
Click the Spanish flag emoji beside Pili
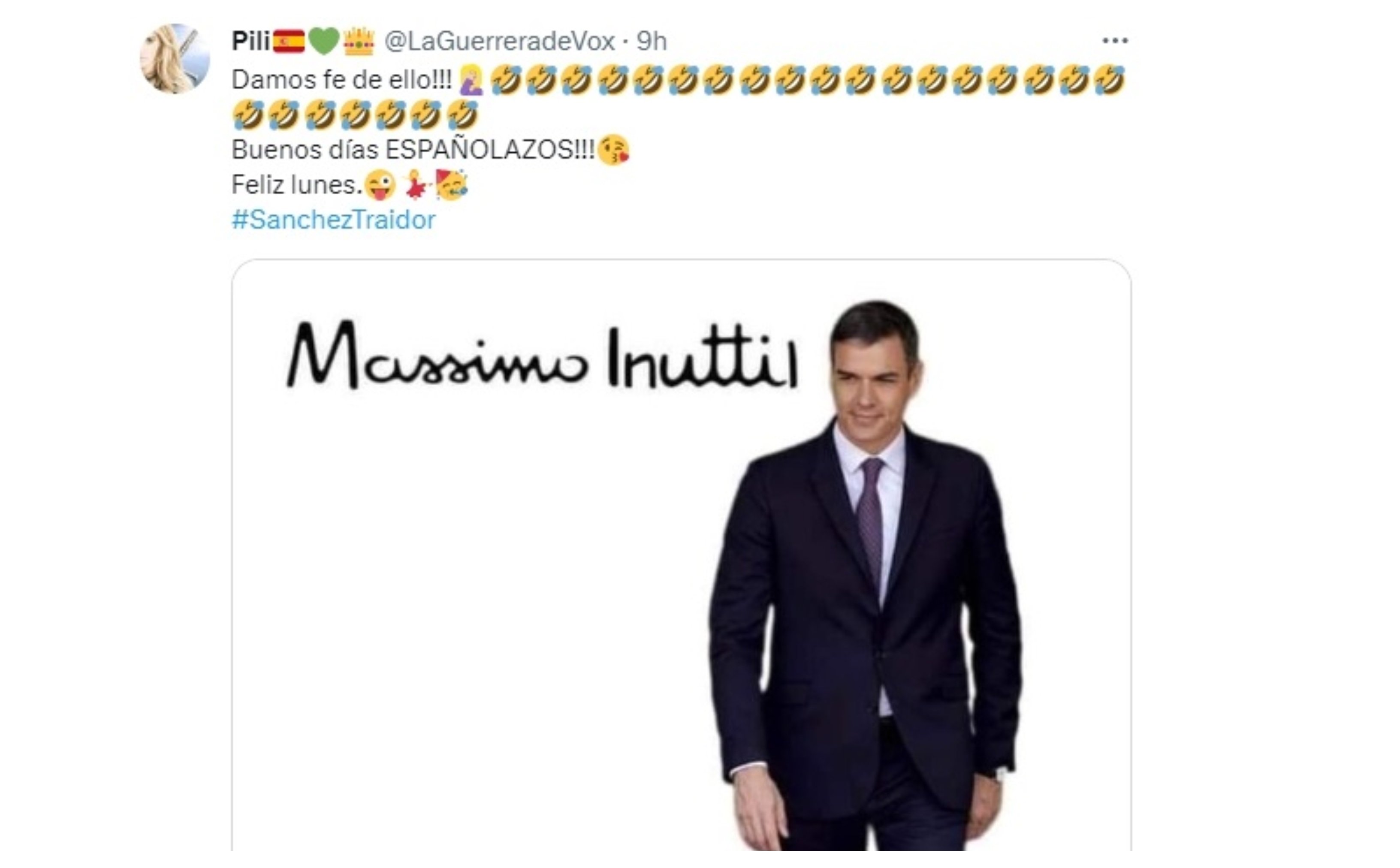pyautogui.click(x=289, y=42)
